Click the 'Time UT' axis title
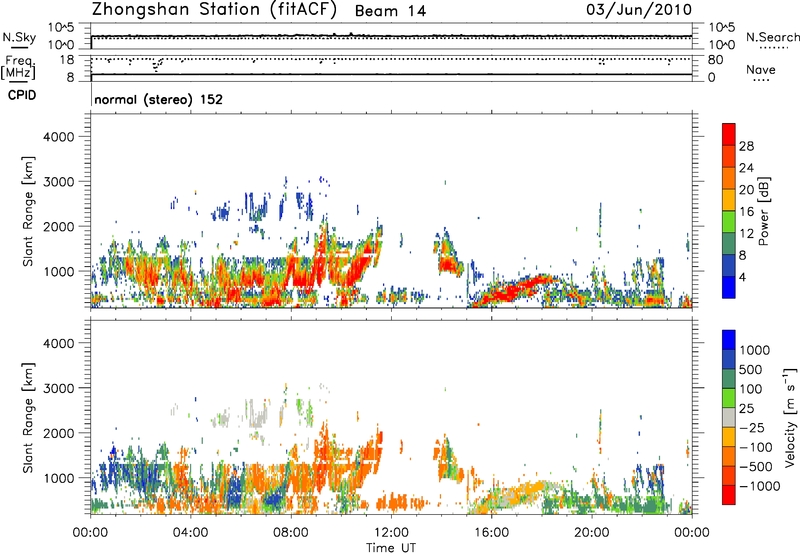Image resolution: width=800 pixels, height=554 pixels. pos(391,548)
